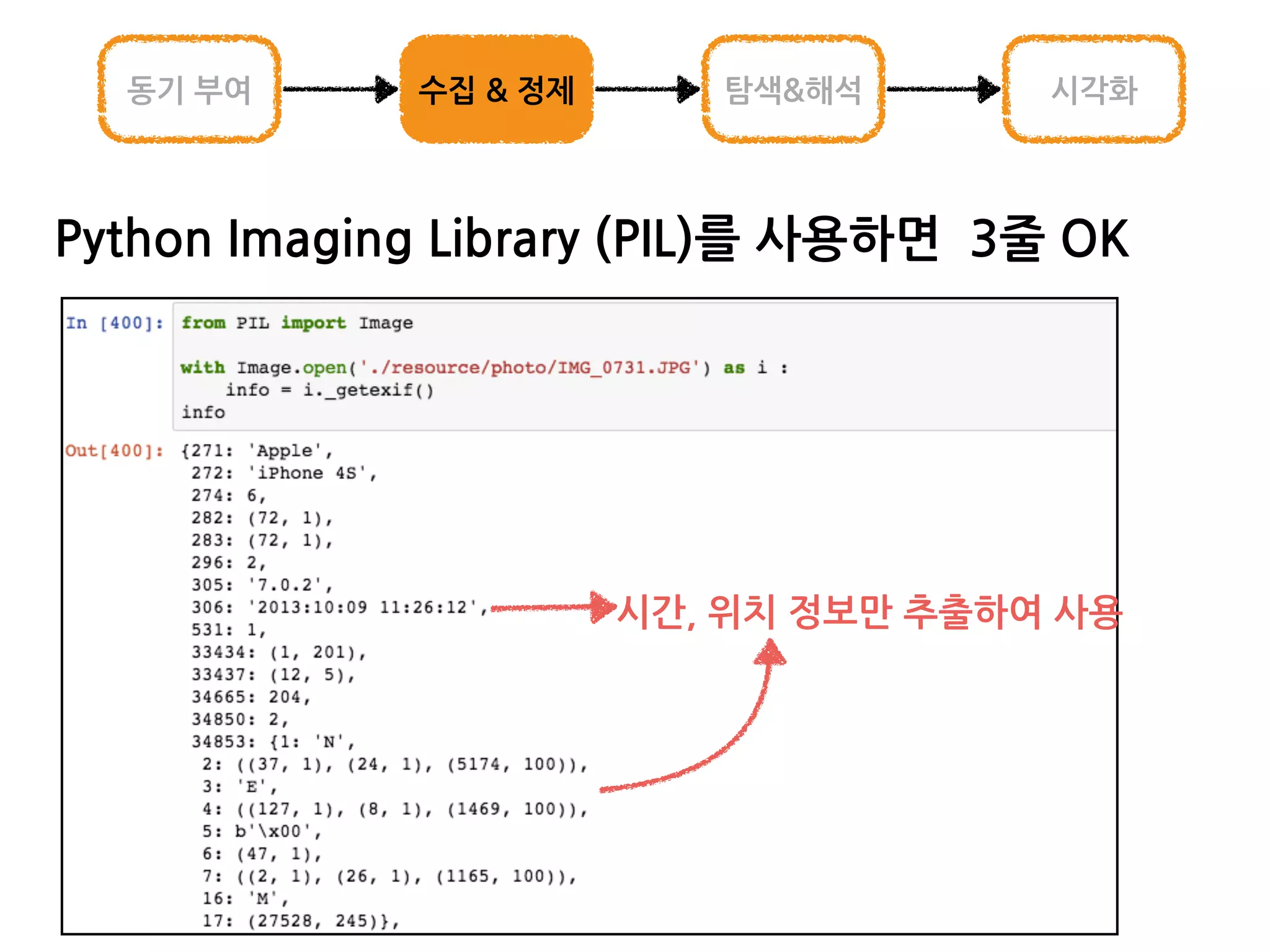Click arrow between 동기 부여 and 수집 & 정제

[340, 89]
